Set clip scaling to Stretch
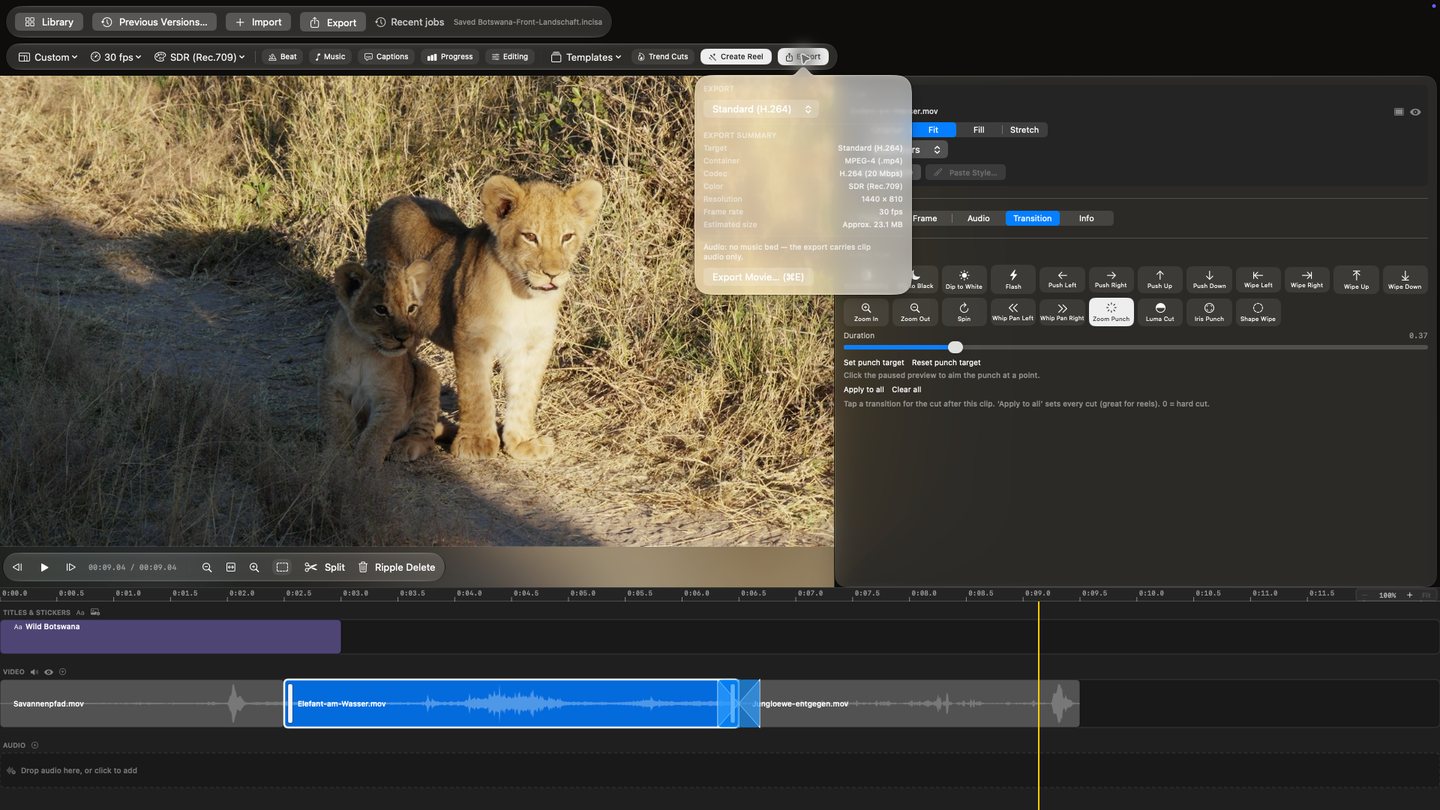 (1024, 130)
